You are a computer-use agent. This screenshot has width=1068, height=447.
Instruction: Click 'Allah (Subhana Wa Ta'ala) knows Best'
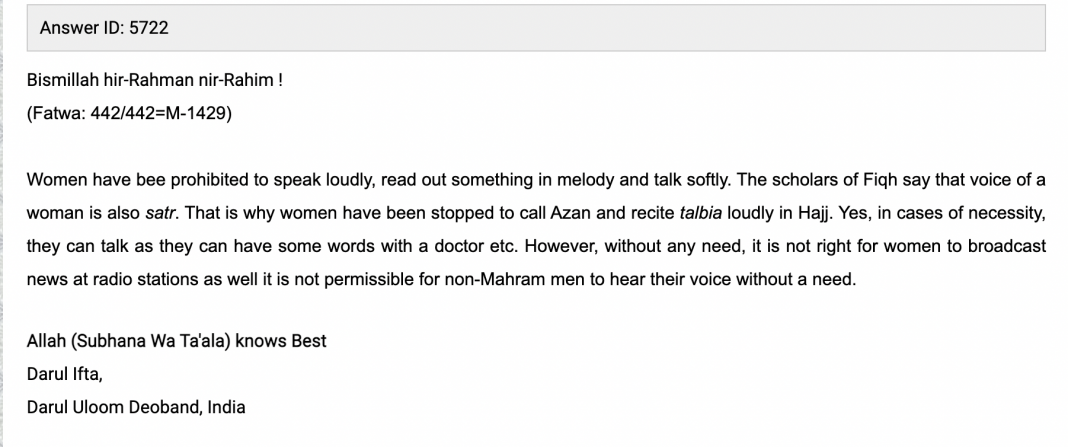pos(177,341)
